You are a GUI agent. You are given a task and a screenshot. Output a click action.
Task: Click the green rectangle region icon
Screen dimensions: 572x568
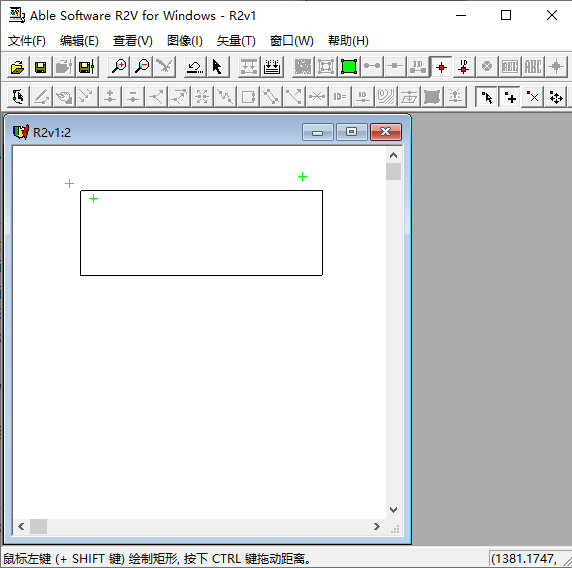[x=349, y=67]
